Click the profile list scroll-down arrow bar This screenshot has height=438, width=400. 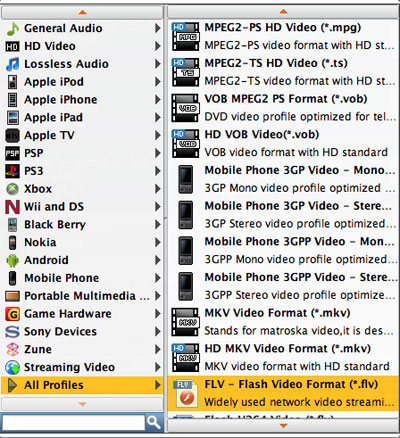click(283, 426)
